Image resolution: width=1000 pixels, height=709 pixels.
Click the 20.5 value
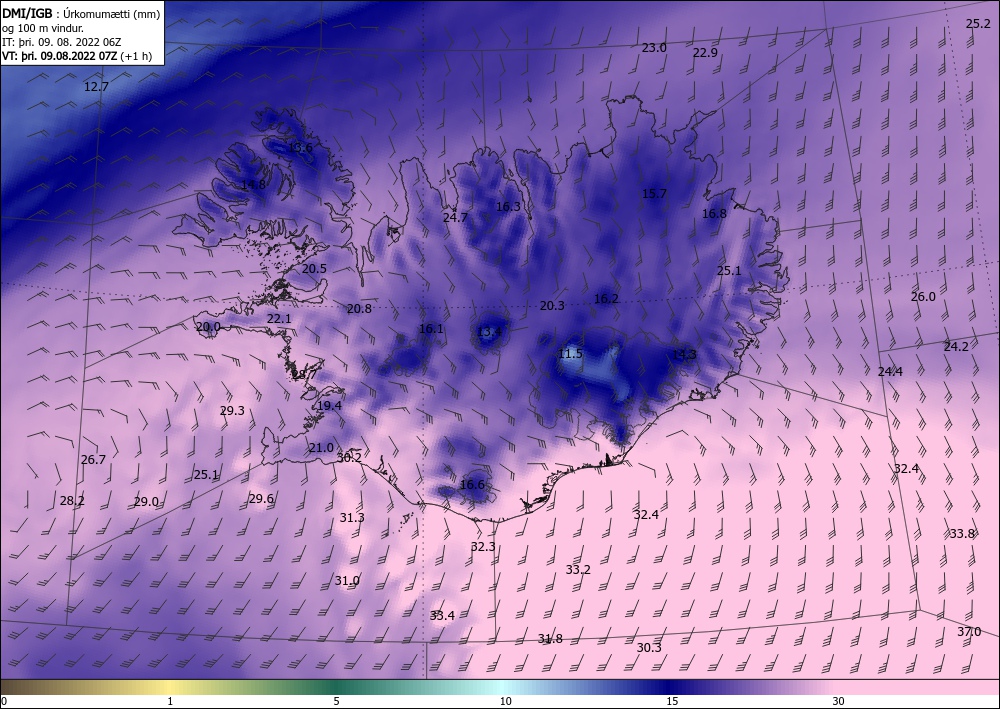point(314,269)
